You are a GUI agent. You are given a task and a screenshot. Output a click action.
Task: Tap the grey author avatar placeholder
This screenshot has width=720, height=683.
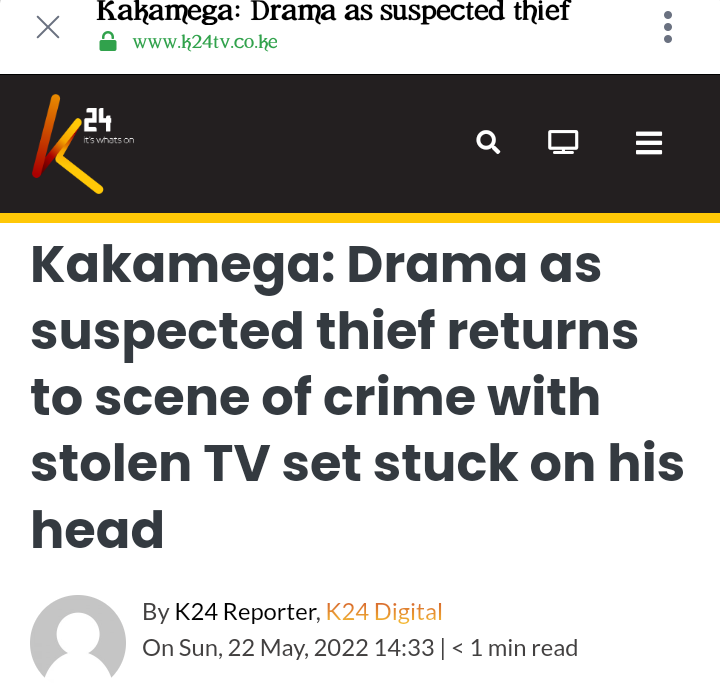point(78,638)
